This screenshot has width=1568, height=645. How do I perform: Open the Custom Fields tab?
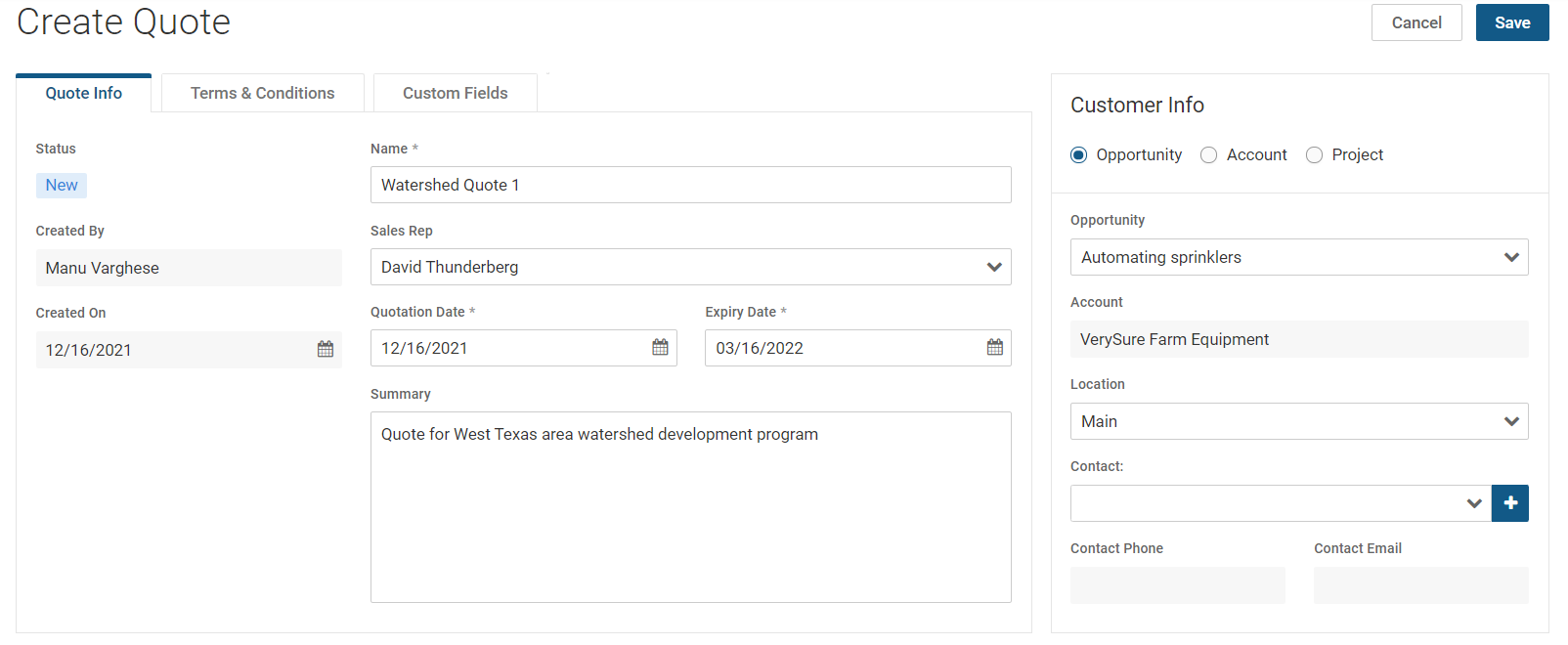tap(455, 93)
